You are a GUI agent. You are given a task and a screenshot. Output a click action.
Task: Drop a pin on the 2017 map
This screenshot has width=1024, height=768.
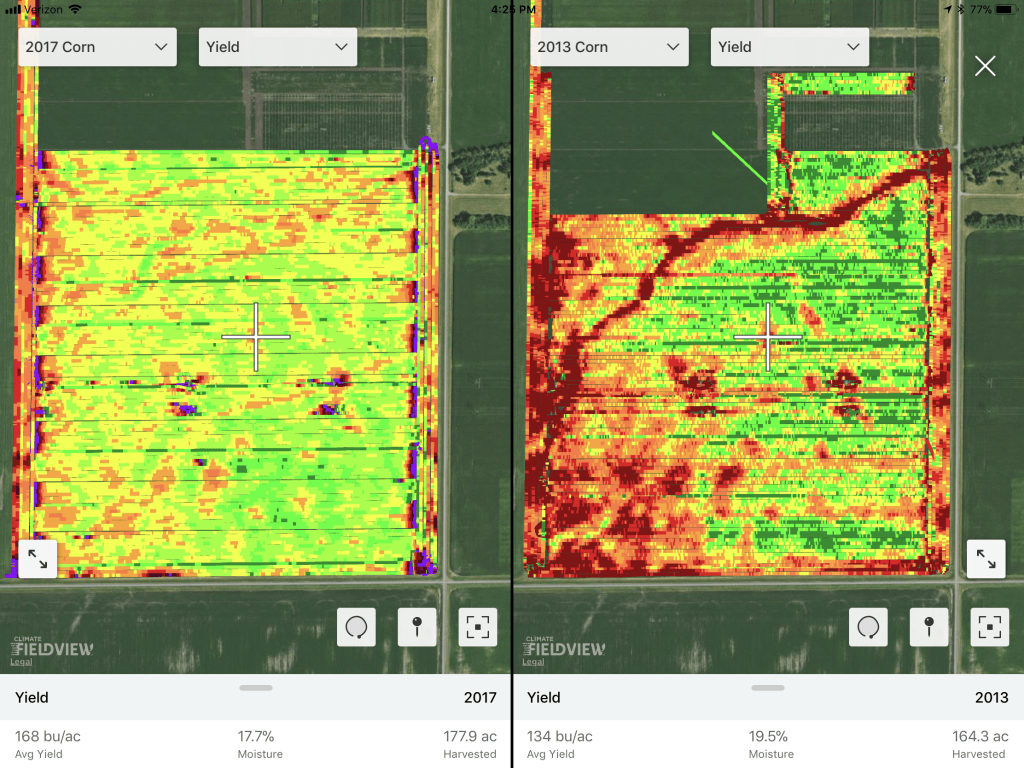417,627
